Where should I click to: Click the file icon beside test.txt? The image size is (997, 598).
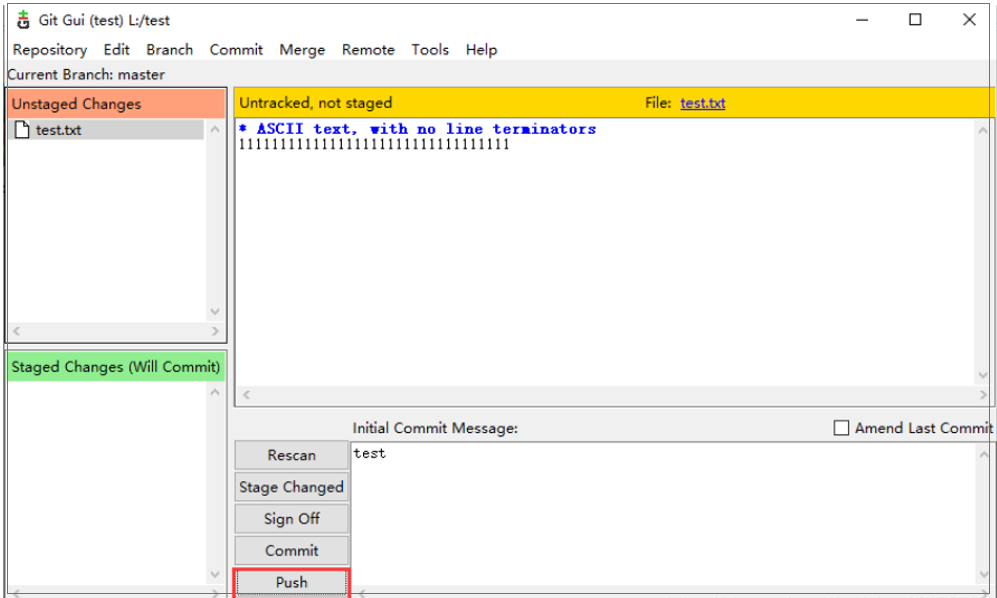[22, 130]
